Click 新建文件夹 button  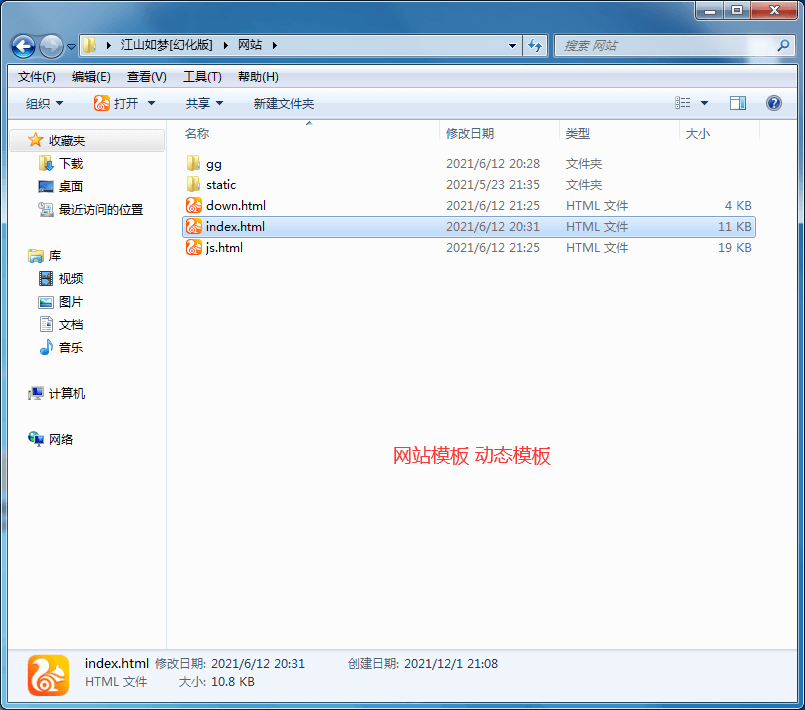click(x=283, y=104)
